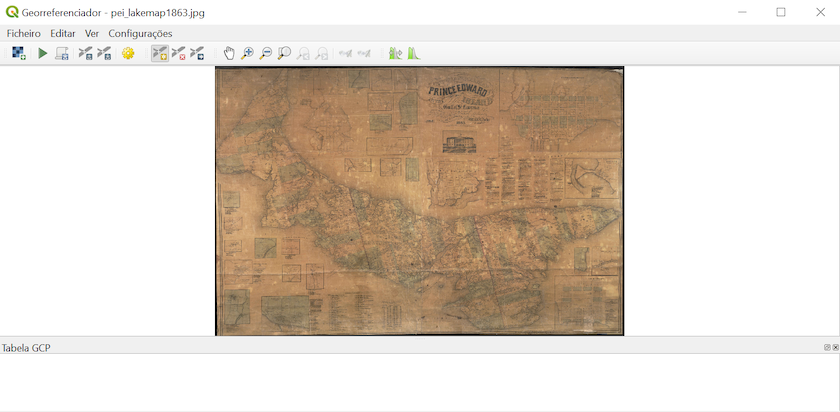Start georeferencing with the green play button
The width and height of the screenshot is (840, 412).
click(42, 53)
